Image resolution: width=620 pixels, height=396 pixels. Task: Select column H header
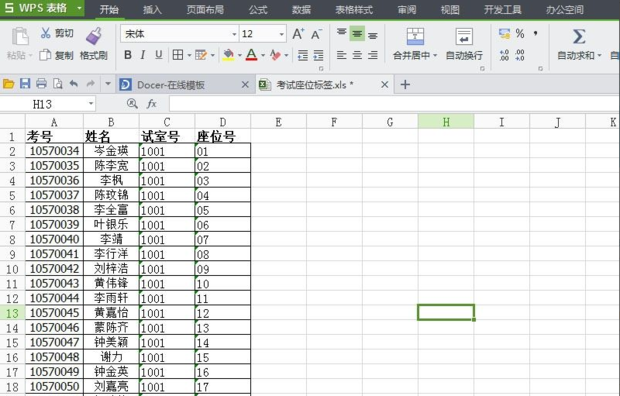[x=446, y=121]
